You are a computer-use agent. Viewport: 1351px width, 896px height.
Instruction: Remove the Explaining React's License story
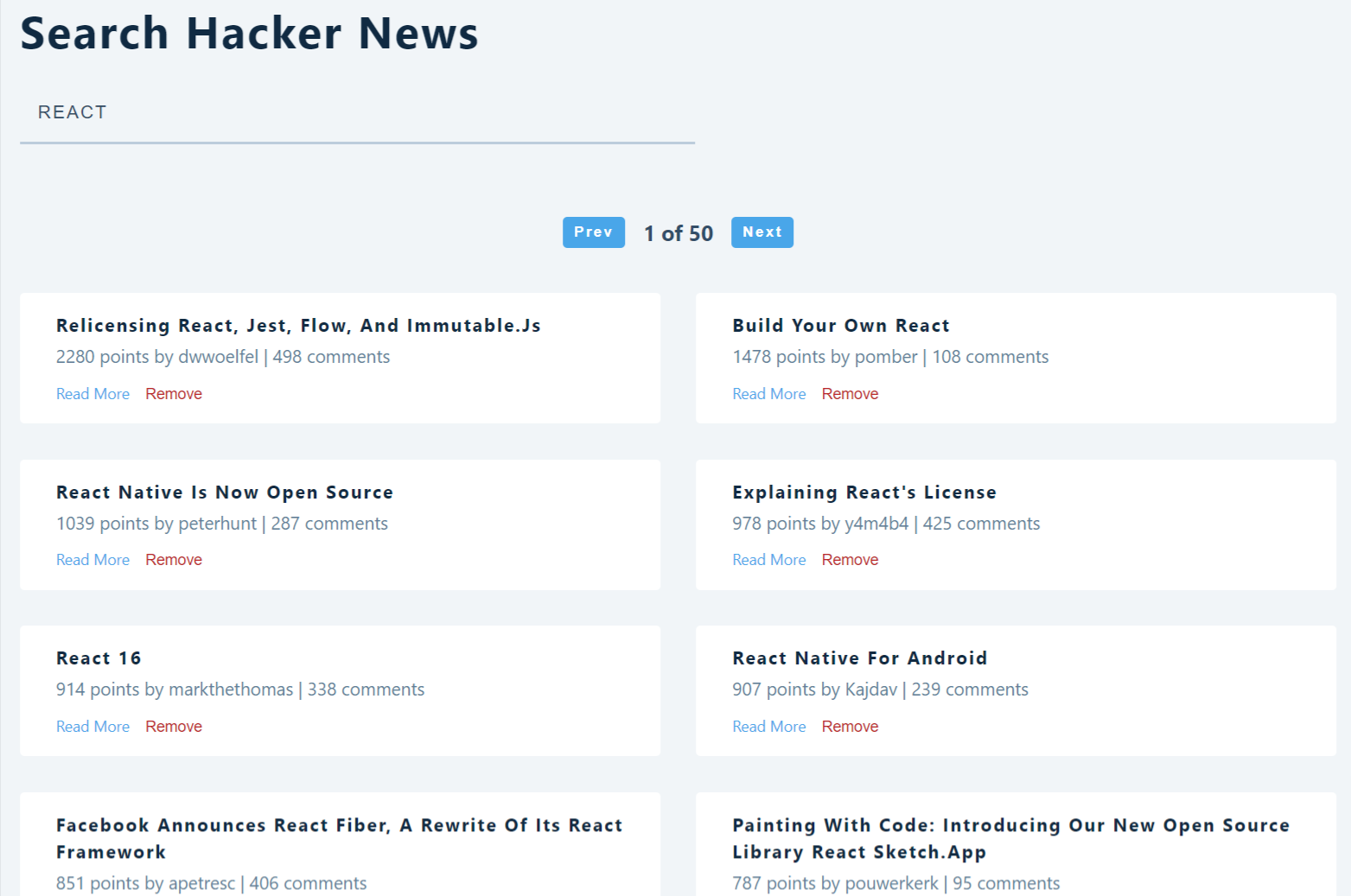pyautogui.click(x=850, y=560)
